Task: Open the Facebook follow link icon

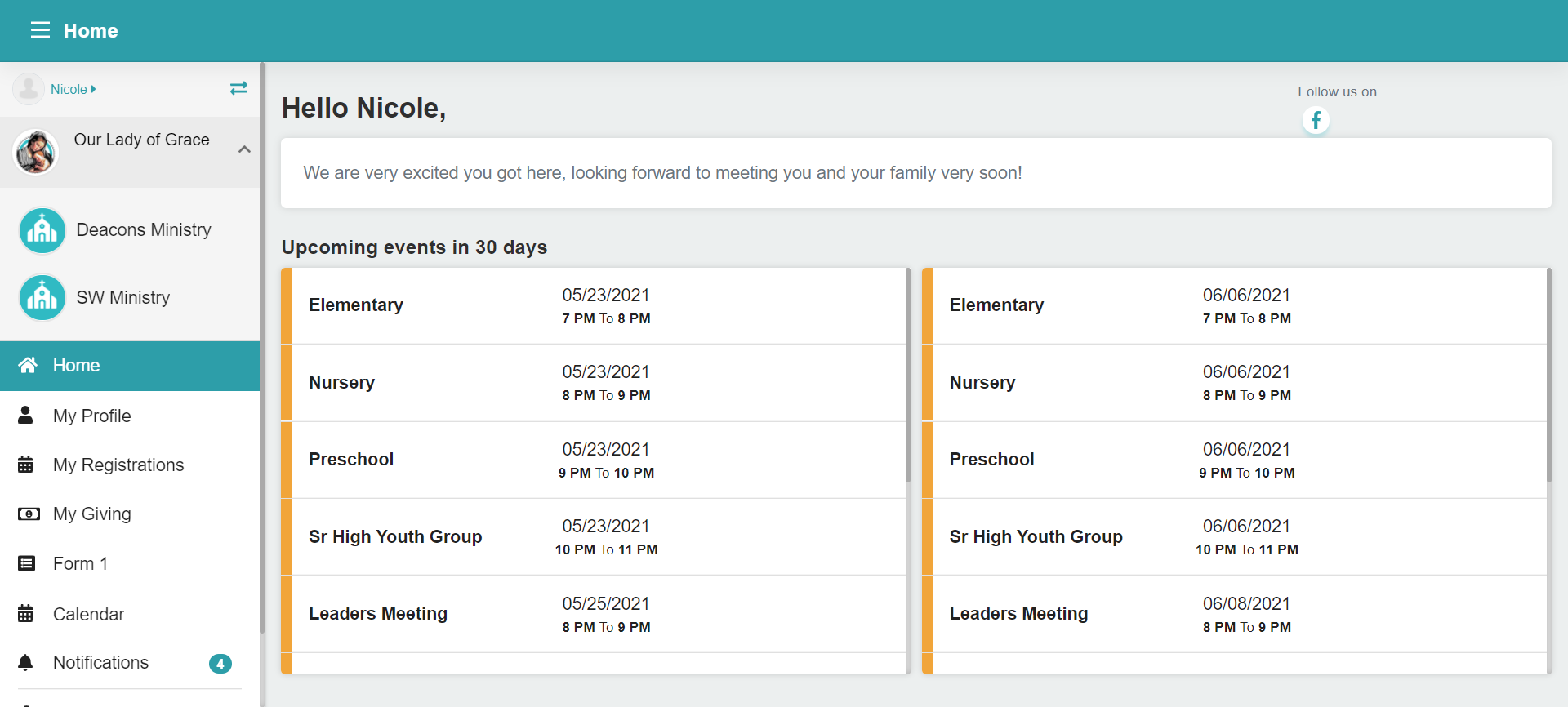Action: [1316, 121]
